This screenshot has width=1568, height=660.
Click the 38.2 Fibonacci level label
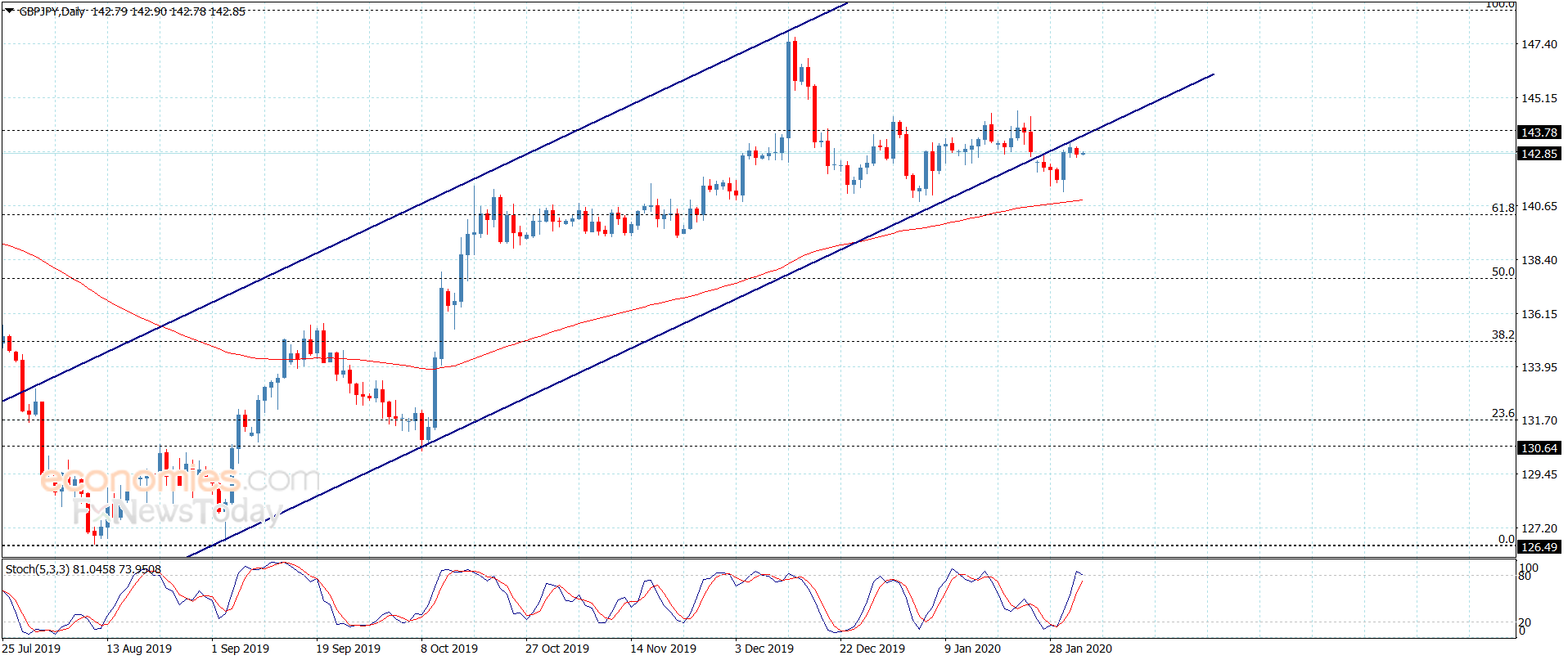point(1503,334)
